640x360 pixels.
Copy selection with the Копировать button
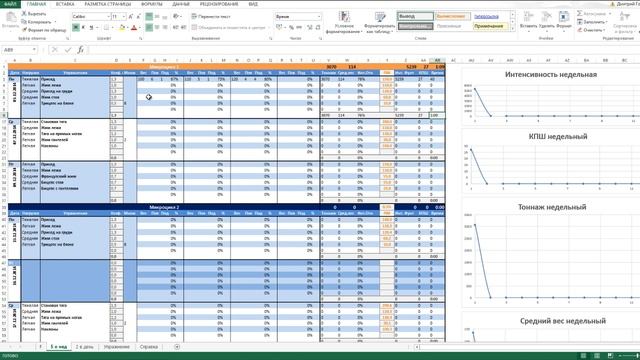click(x=37, y=22)
